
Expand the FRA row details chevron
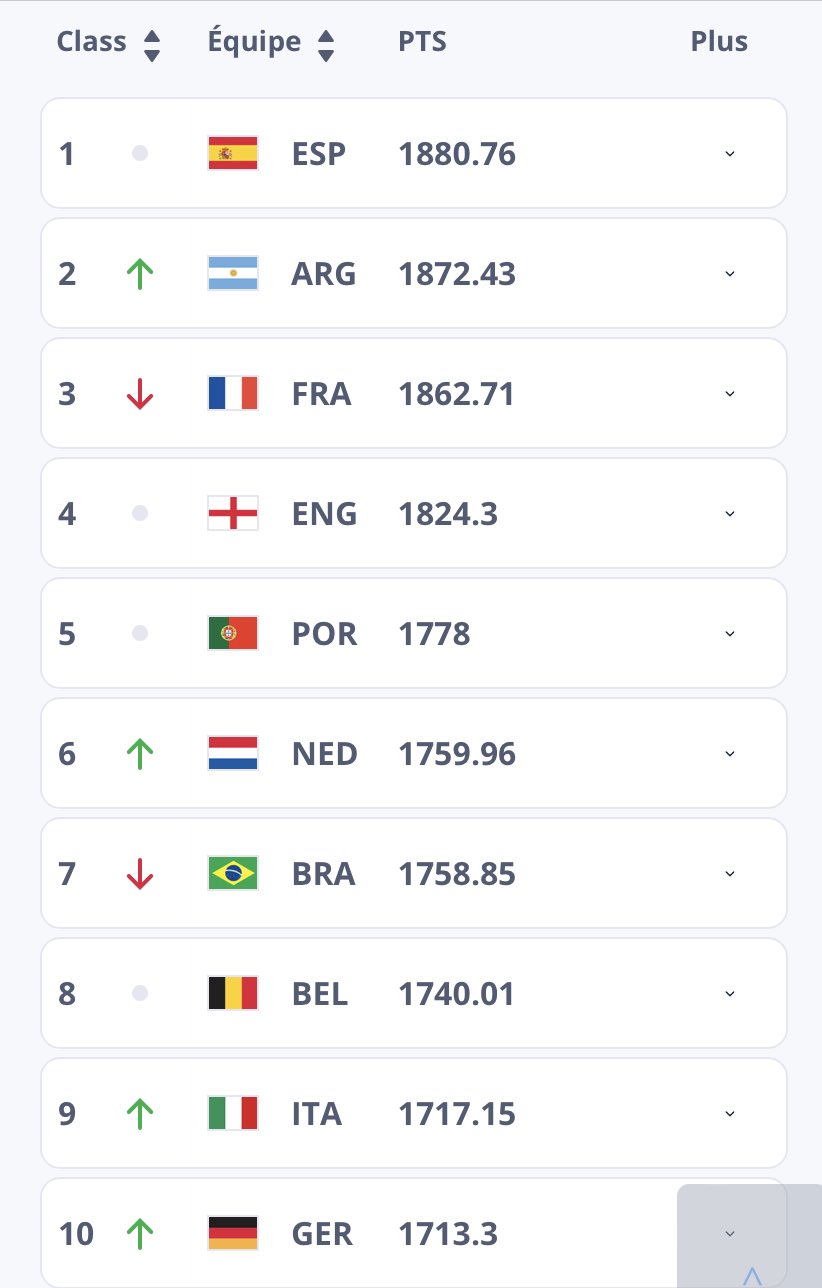click(x=729, y=394)
